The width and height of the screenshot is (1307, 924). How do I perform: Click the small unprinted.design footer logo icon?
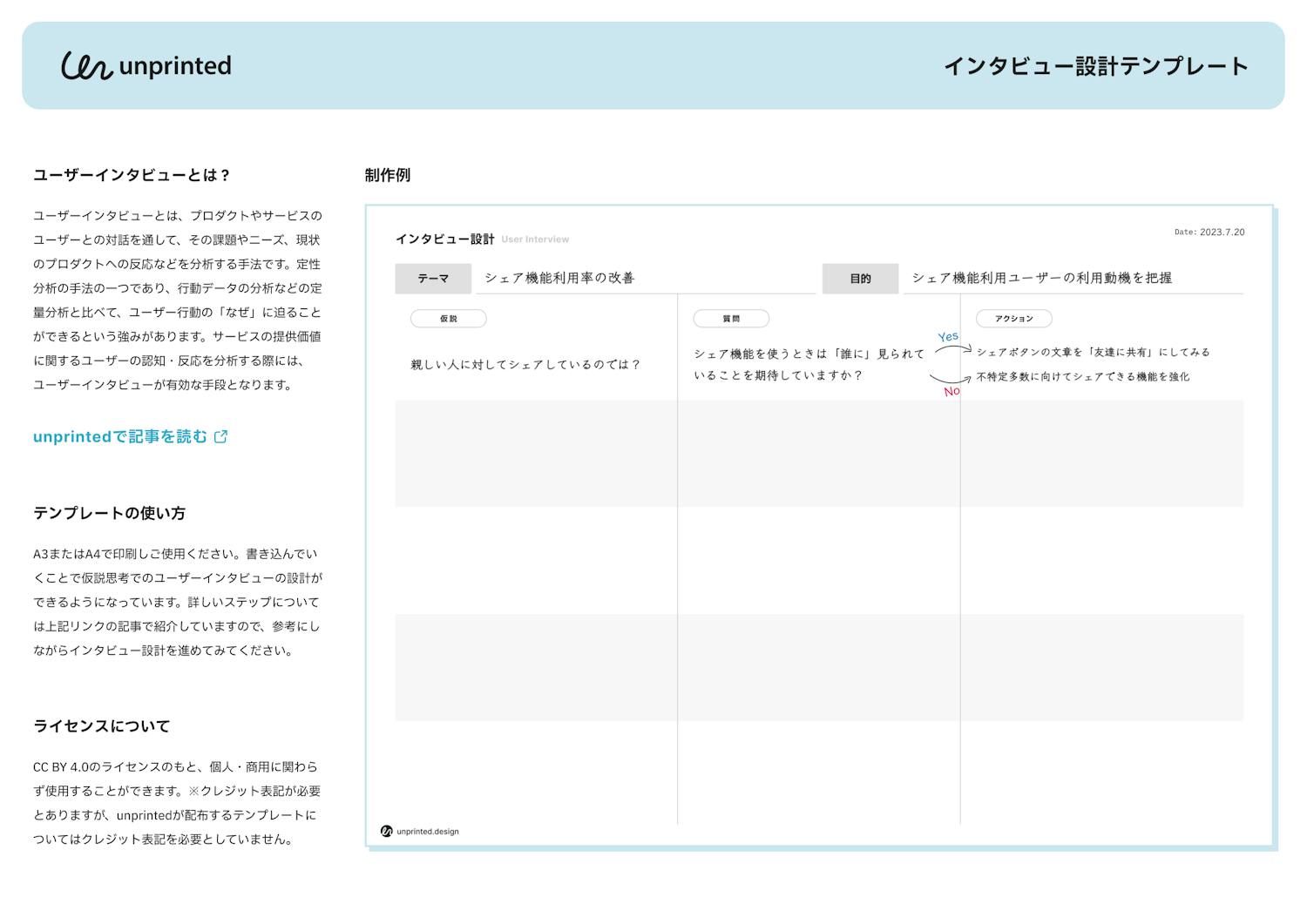387,831
